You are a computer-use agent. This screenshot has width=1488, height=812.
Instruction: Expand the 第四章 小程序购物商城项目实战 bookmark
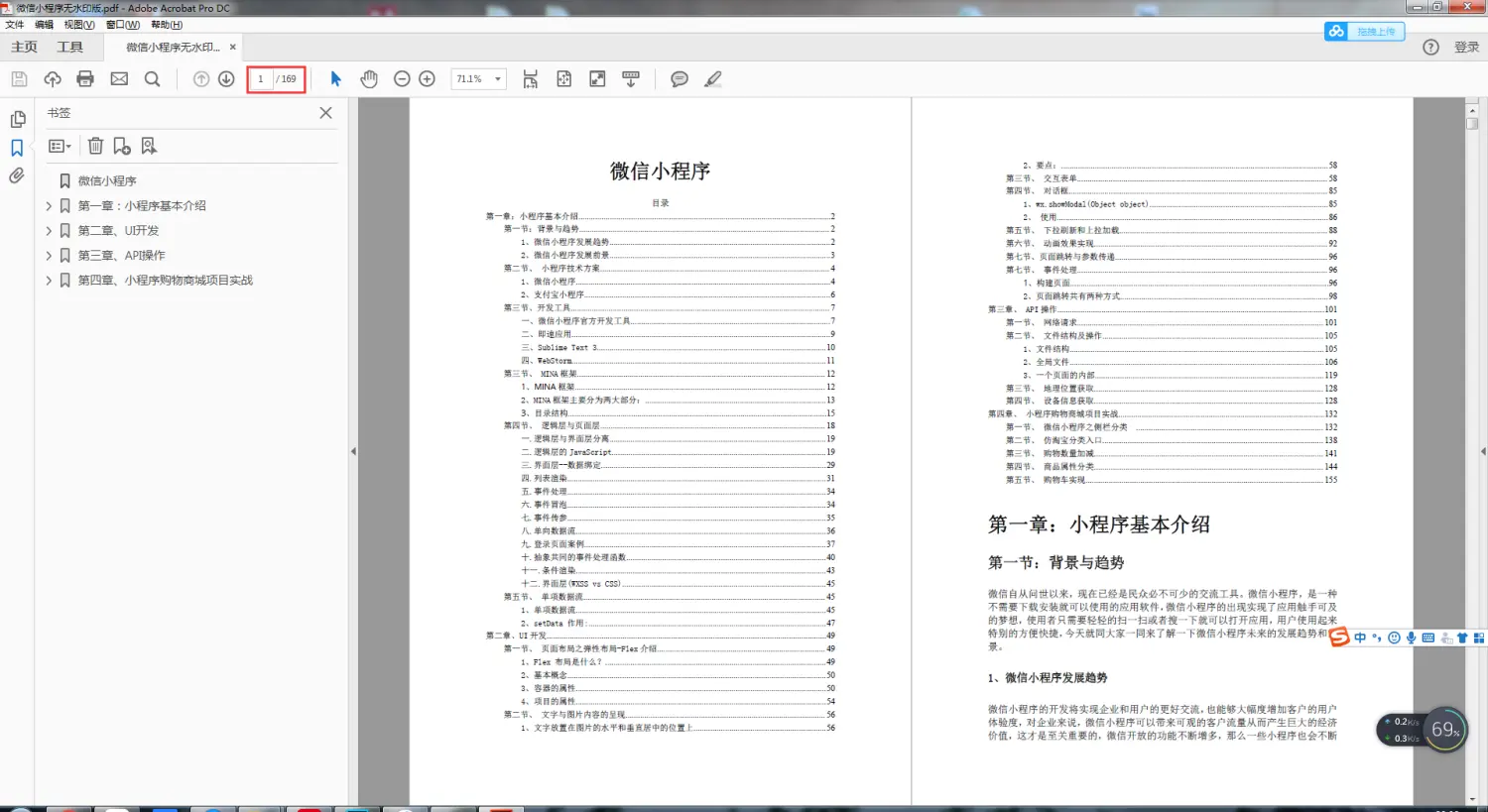pos(49,281)
